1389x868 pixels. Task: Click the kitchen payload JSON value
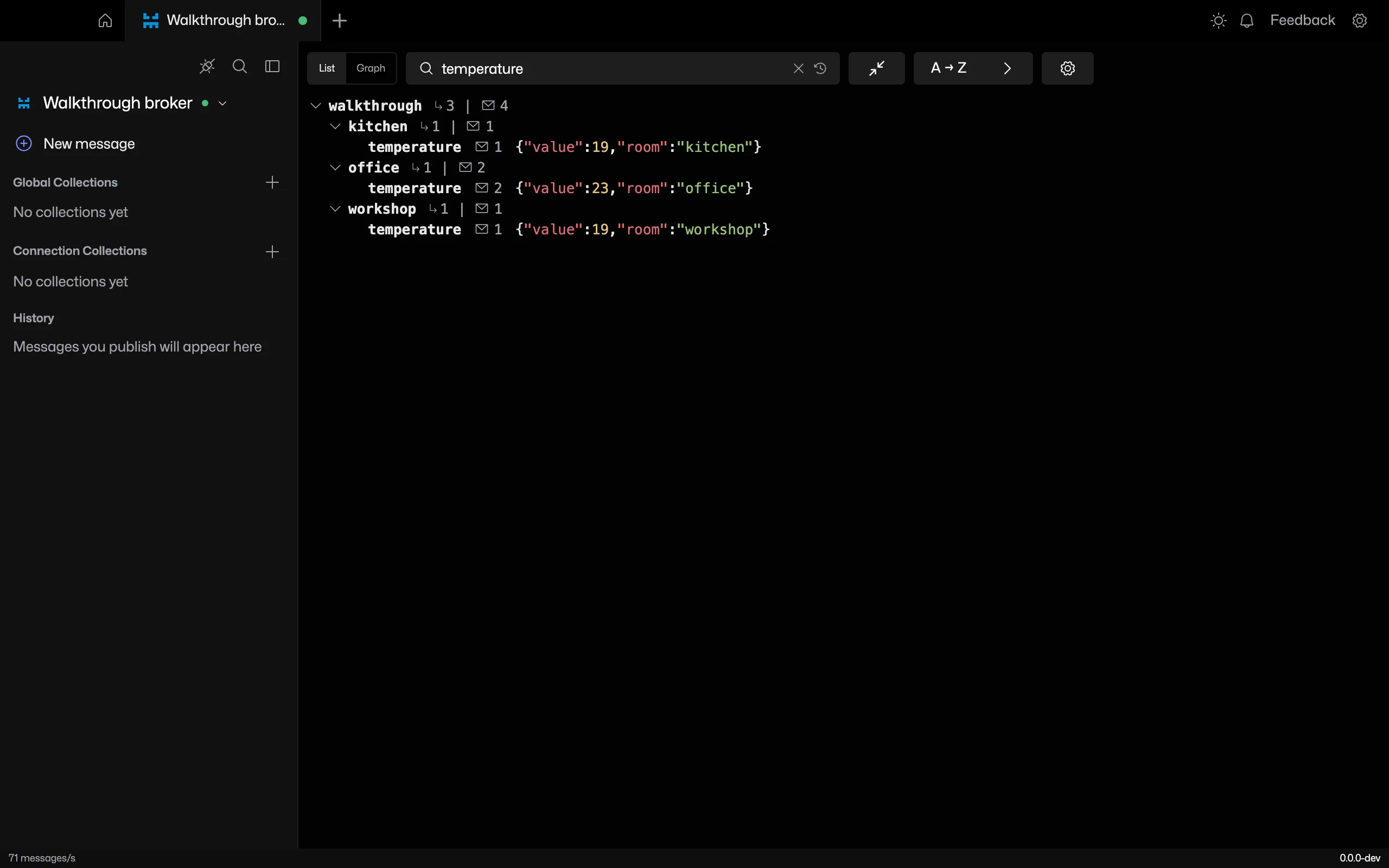click(638, 147)
